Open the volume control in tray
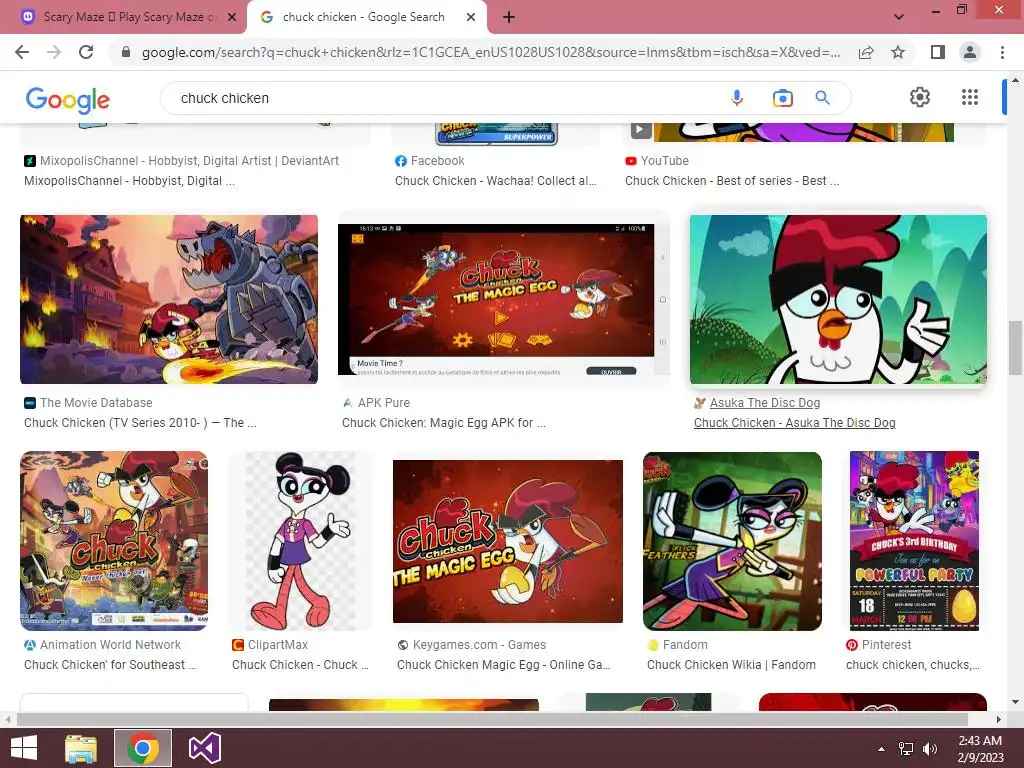The image size is (1024, 768). point(929,749)
